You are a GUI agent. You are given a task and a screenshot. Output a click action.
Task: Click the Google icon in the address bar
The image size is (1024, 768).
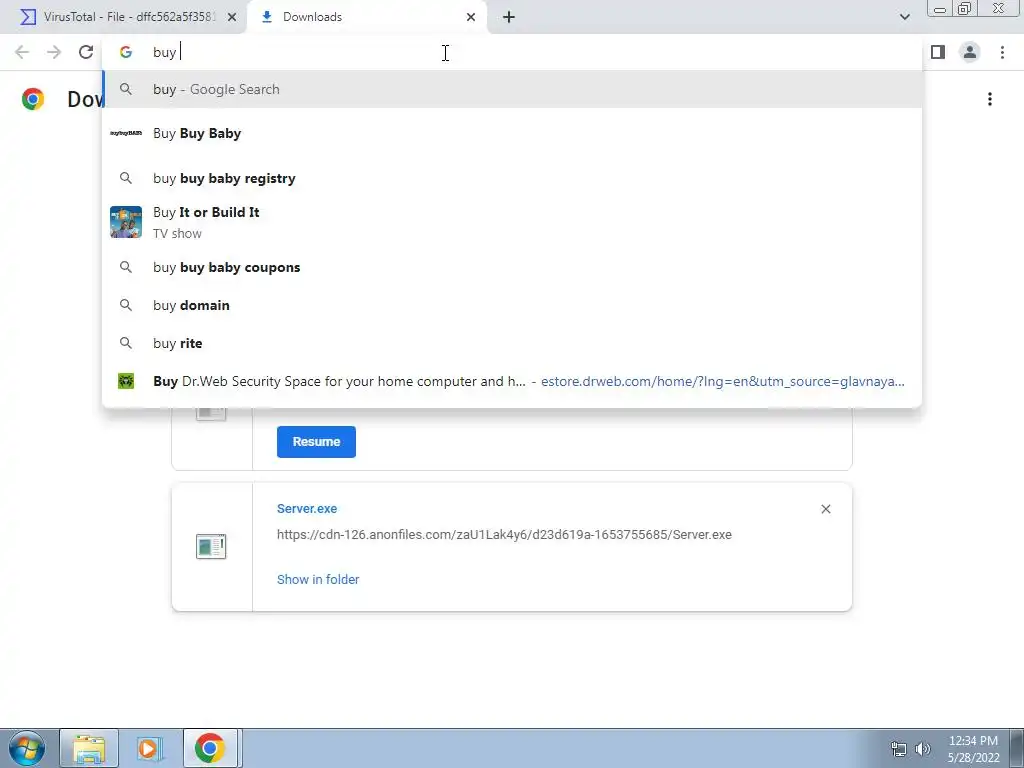pyautogui.click(x=126, y=52)
